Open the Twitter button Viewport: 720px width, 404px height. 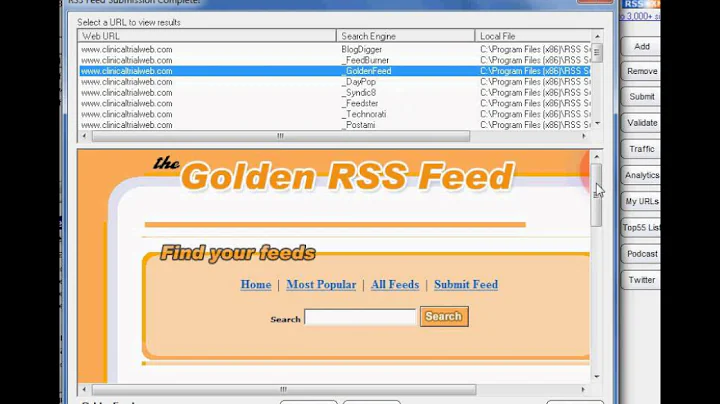click(641, 280)
